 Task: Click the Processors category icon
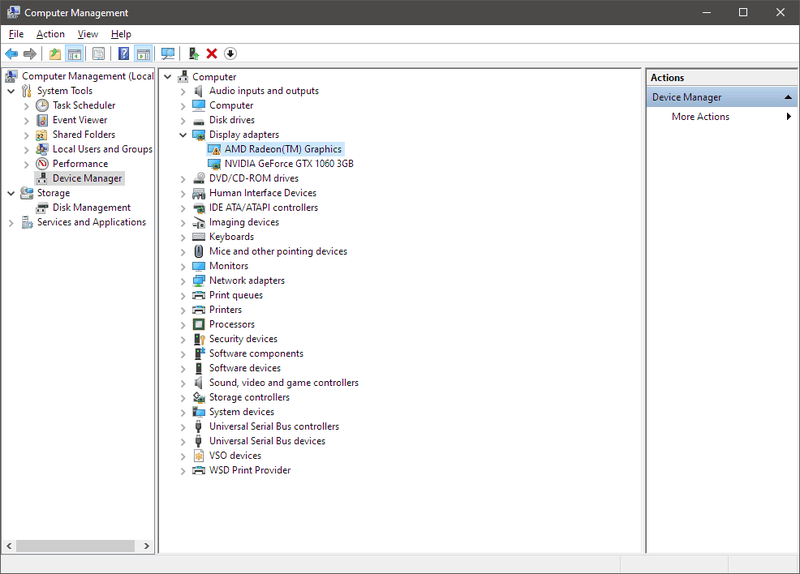[198, 325]
